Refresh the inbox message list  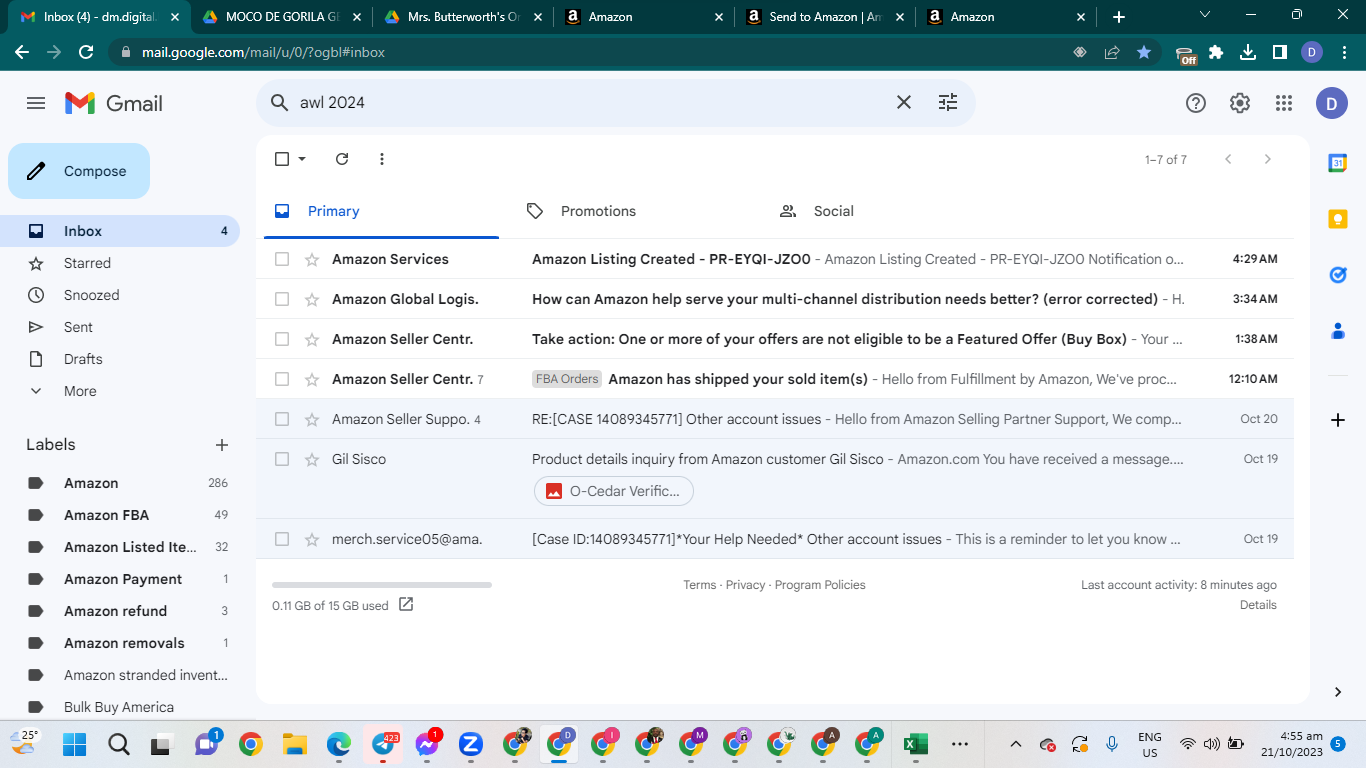(342, 159)
